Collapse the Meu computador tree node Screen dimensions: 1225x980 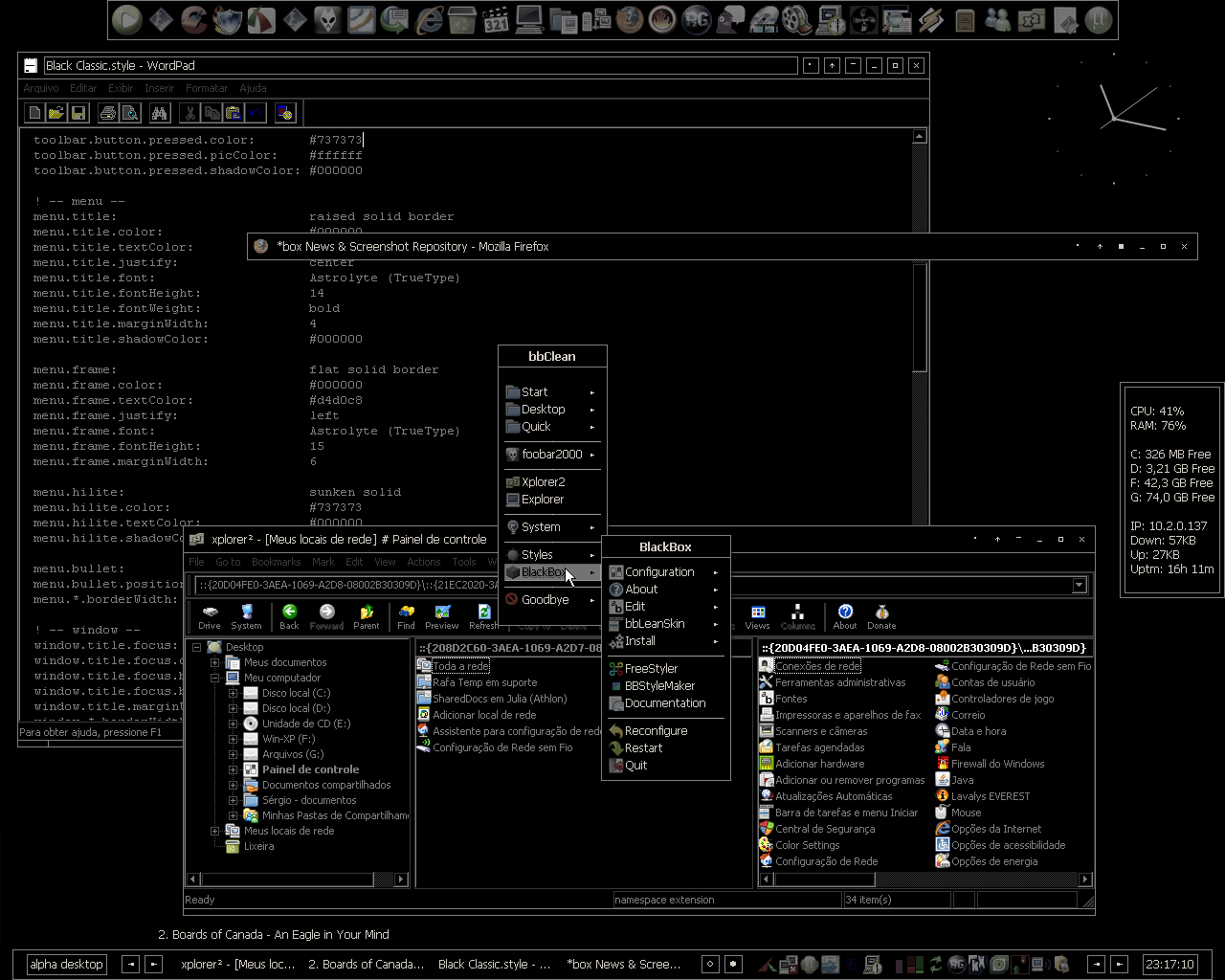215,678
